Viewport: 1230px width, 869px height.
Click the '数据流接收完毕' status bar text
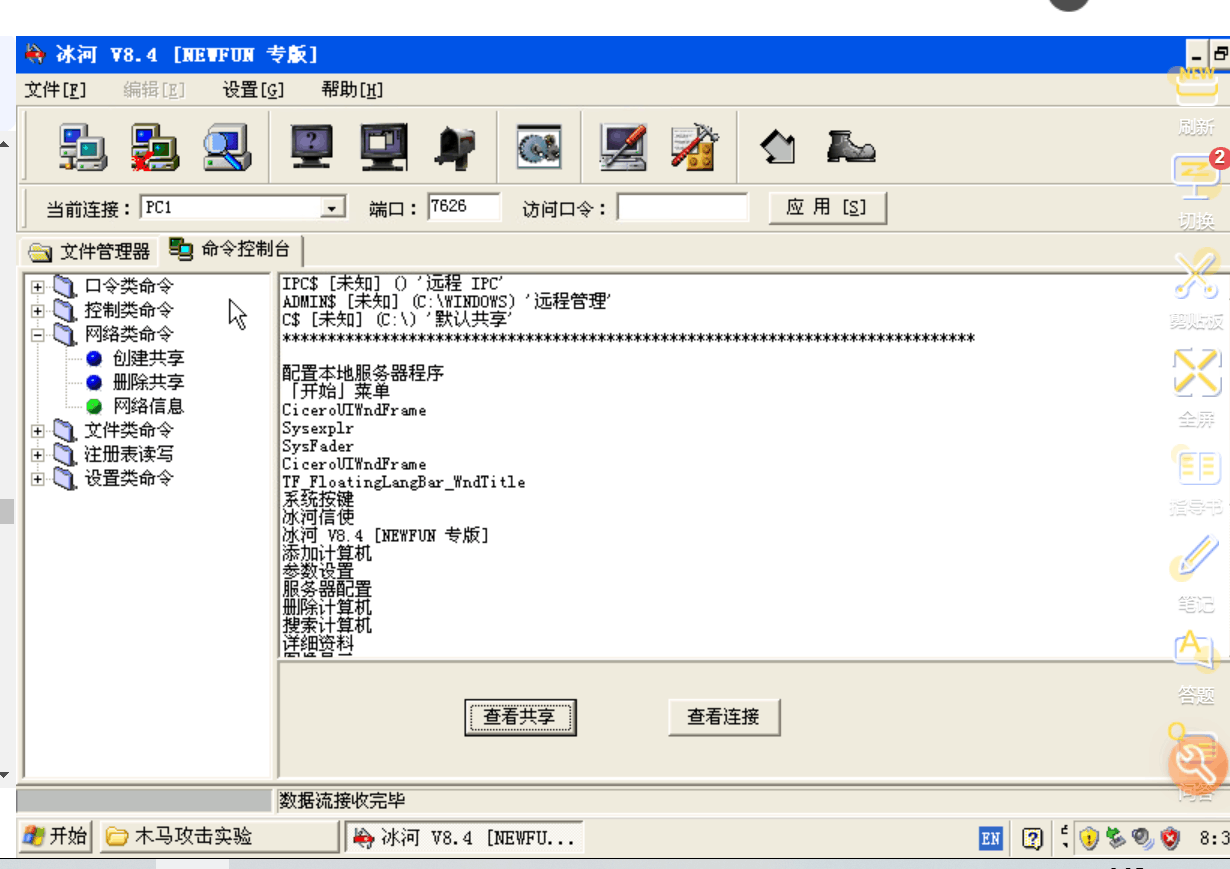[343, 801]
